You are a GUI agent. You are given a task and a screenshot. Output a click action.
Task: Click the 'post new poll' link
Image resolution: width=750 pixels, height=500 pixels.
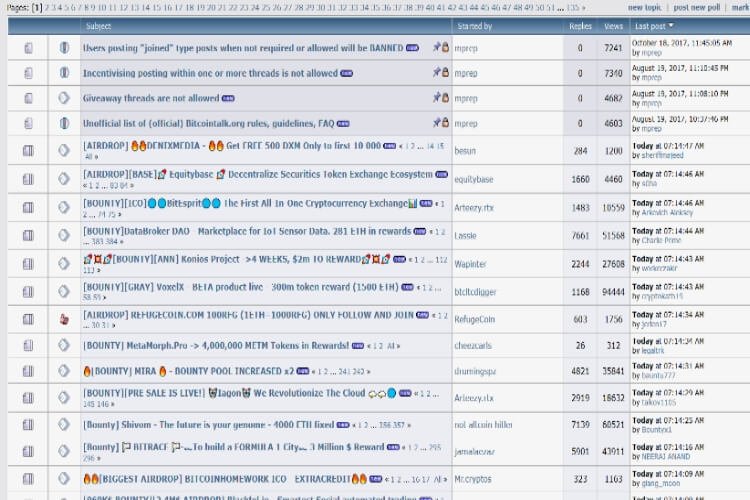click(x=698, y=7)
